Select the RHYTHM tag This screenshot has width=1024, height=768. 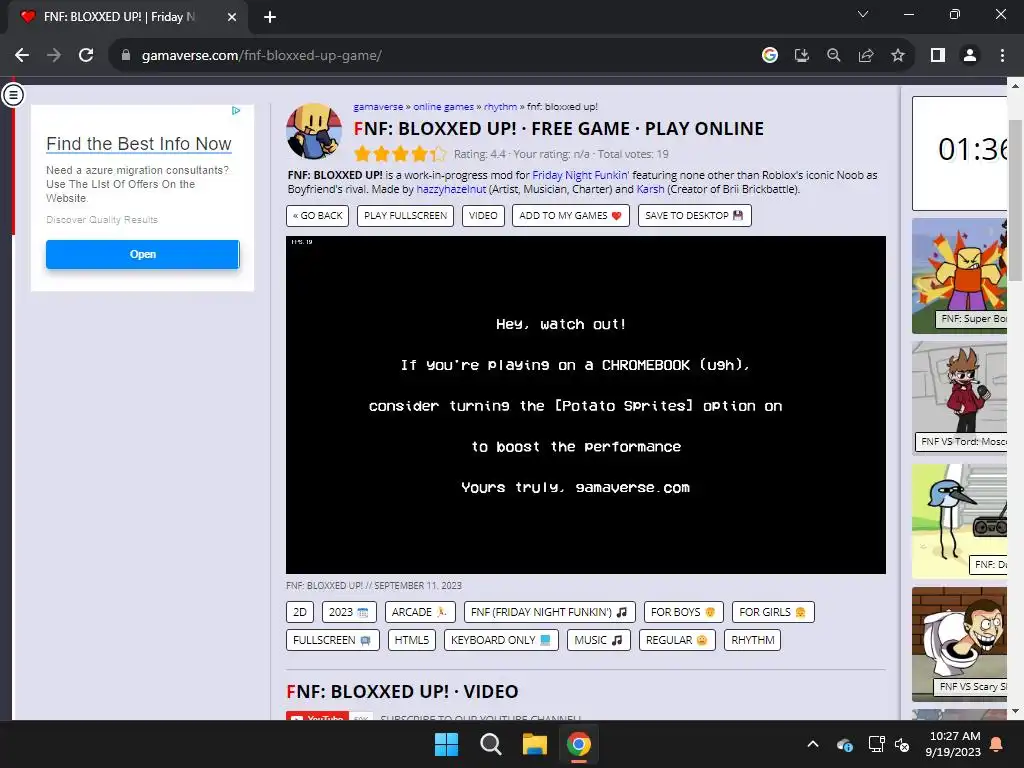[x=752, y=640]
